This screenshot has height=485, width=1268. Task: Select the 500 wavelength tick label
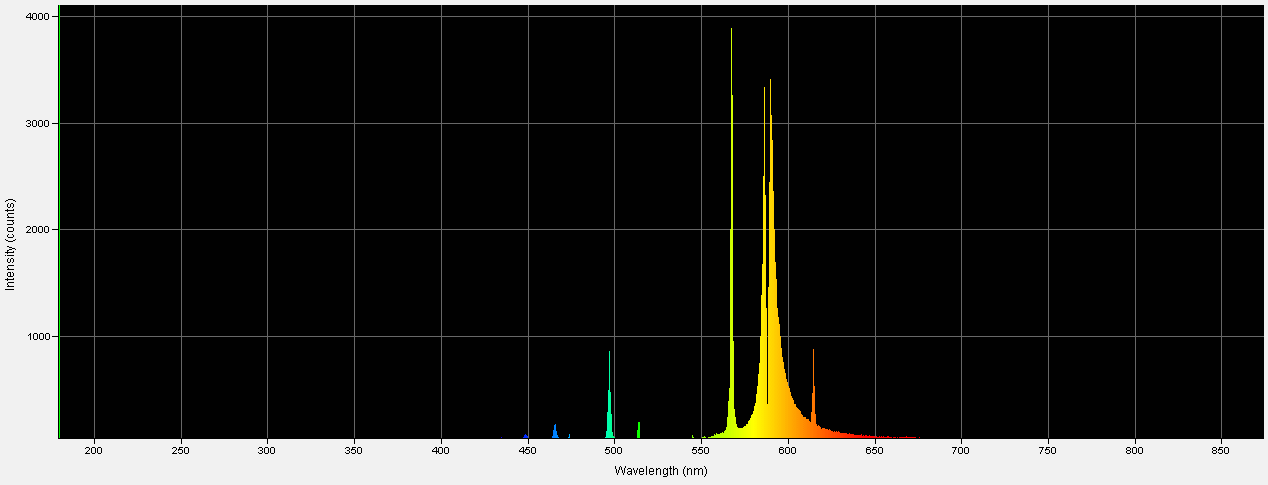point(614,451)
